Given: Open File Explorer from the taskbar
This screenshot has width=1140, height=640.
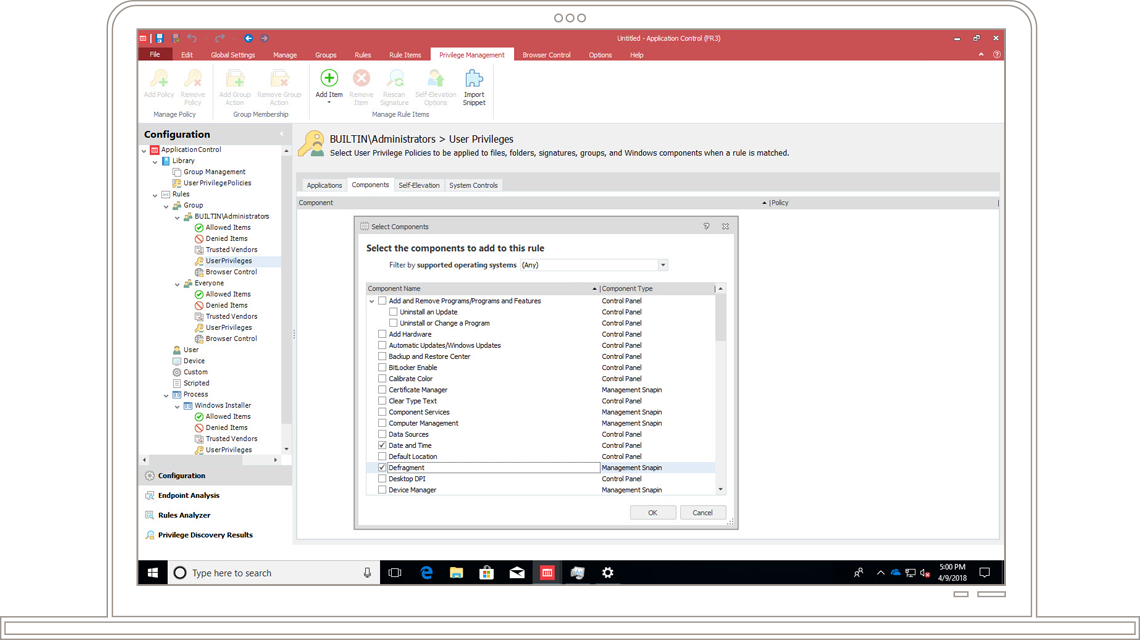Looking at the screenshot, I should (x=457, y=573).
